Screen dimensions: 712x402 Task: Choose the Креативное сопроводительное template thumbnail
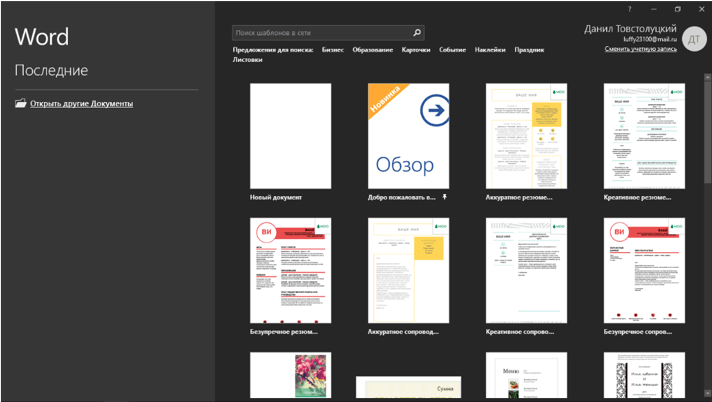tap(526, 270)
